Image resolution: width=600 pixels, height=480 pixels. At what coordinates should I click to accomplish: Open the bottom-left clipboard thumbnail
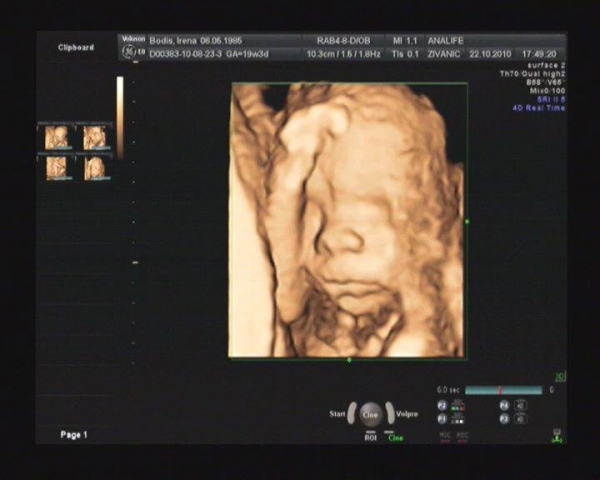[57, 167]
